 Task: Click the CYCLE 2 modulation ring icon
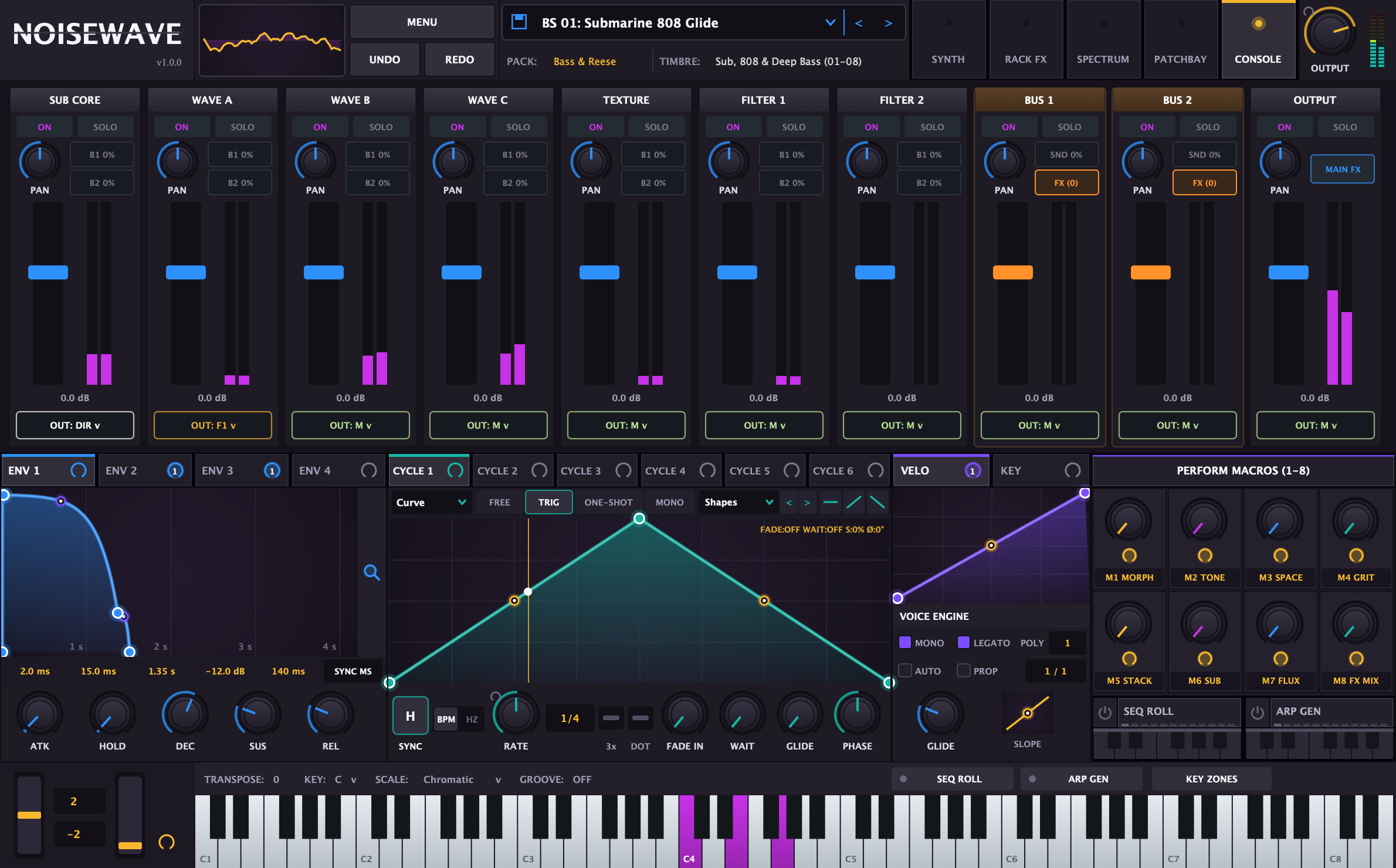[539, 470]
